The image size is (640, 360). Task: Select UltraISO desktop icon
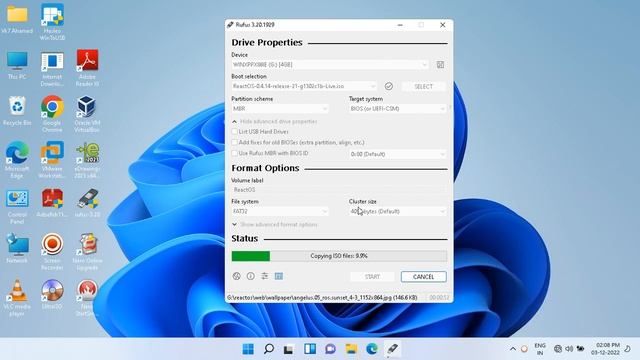[52, 294]
